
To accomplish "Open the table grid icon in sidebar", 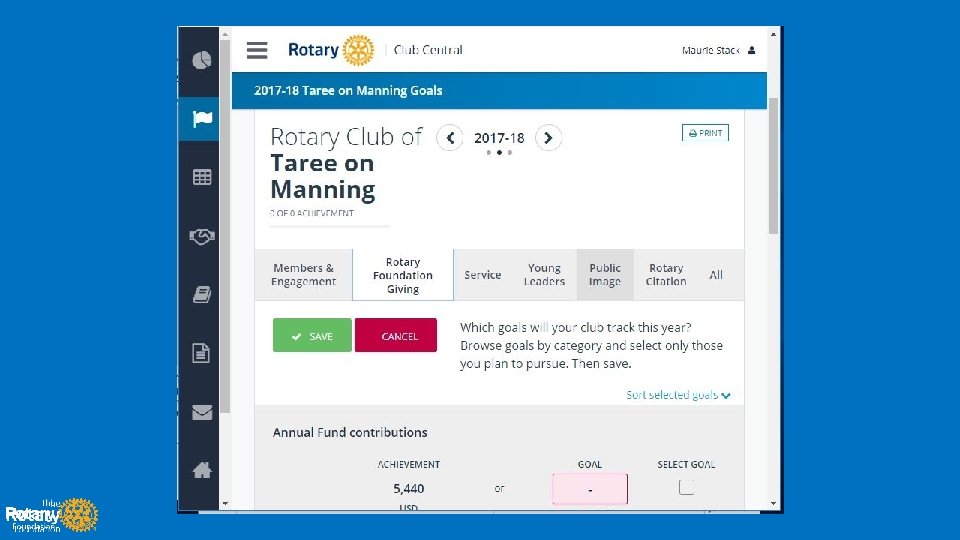I will point(202,177).
